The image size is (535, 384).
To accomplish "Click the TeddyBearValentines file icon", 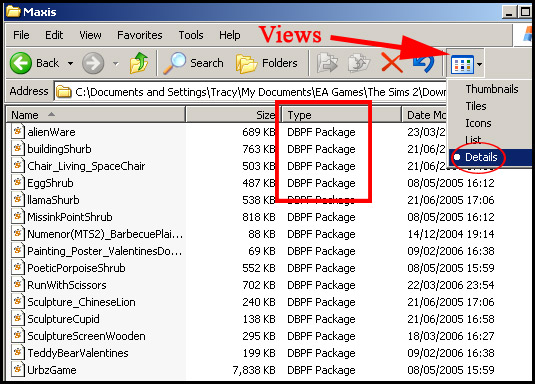I will (x=18, y=353).
